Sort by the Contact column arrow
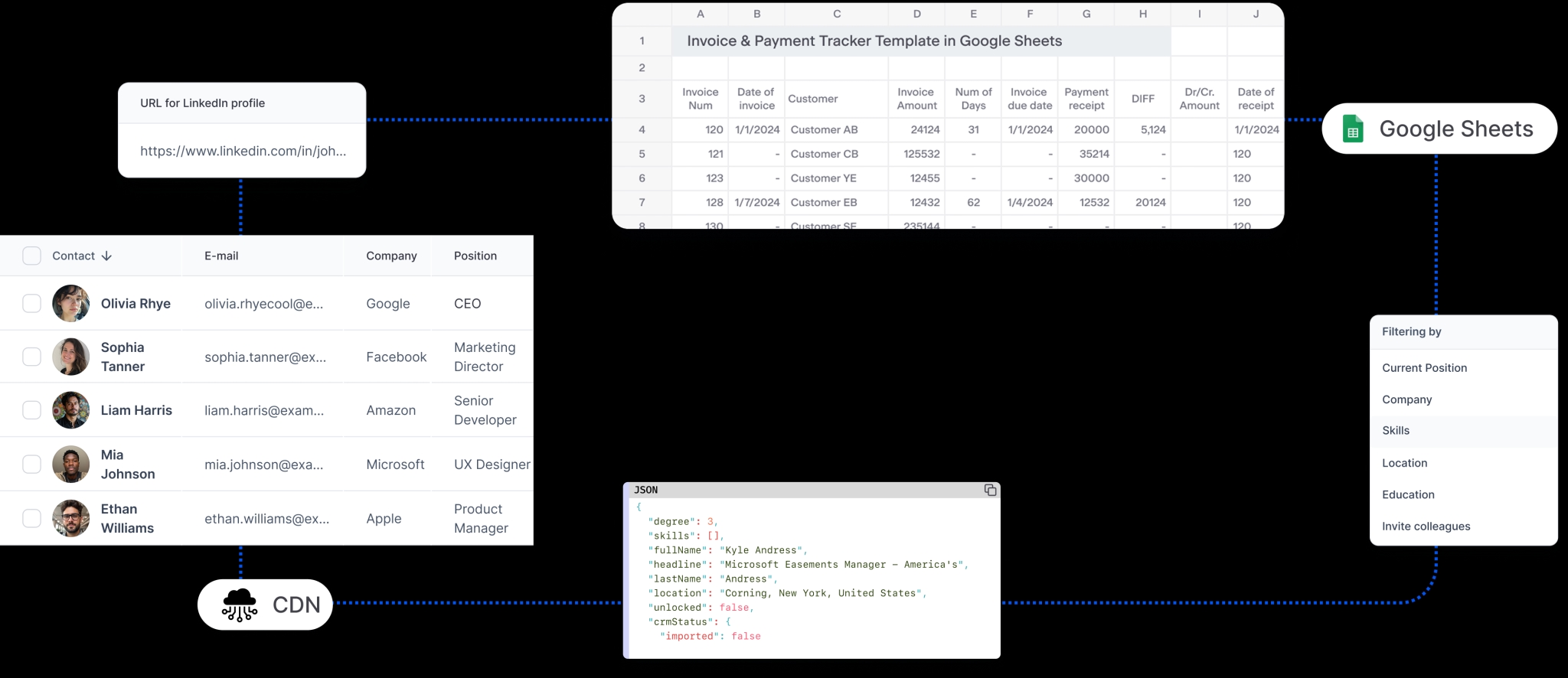Screen dimensions: 1568x678 point(106,256)
